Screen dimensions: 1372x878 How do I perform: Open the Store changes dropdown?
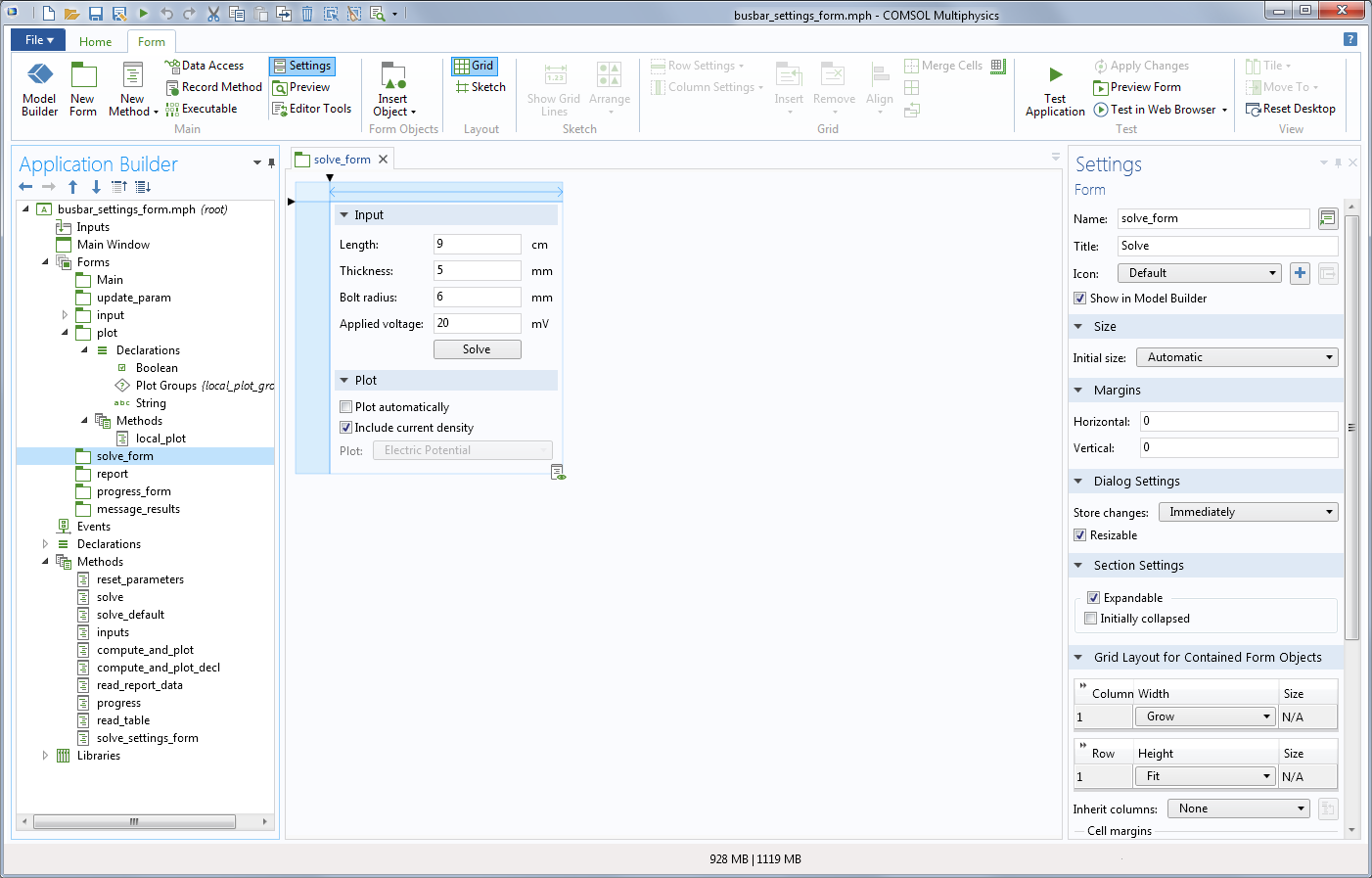click(x=1248, y=512)
